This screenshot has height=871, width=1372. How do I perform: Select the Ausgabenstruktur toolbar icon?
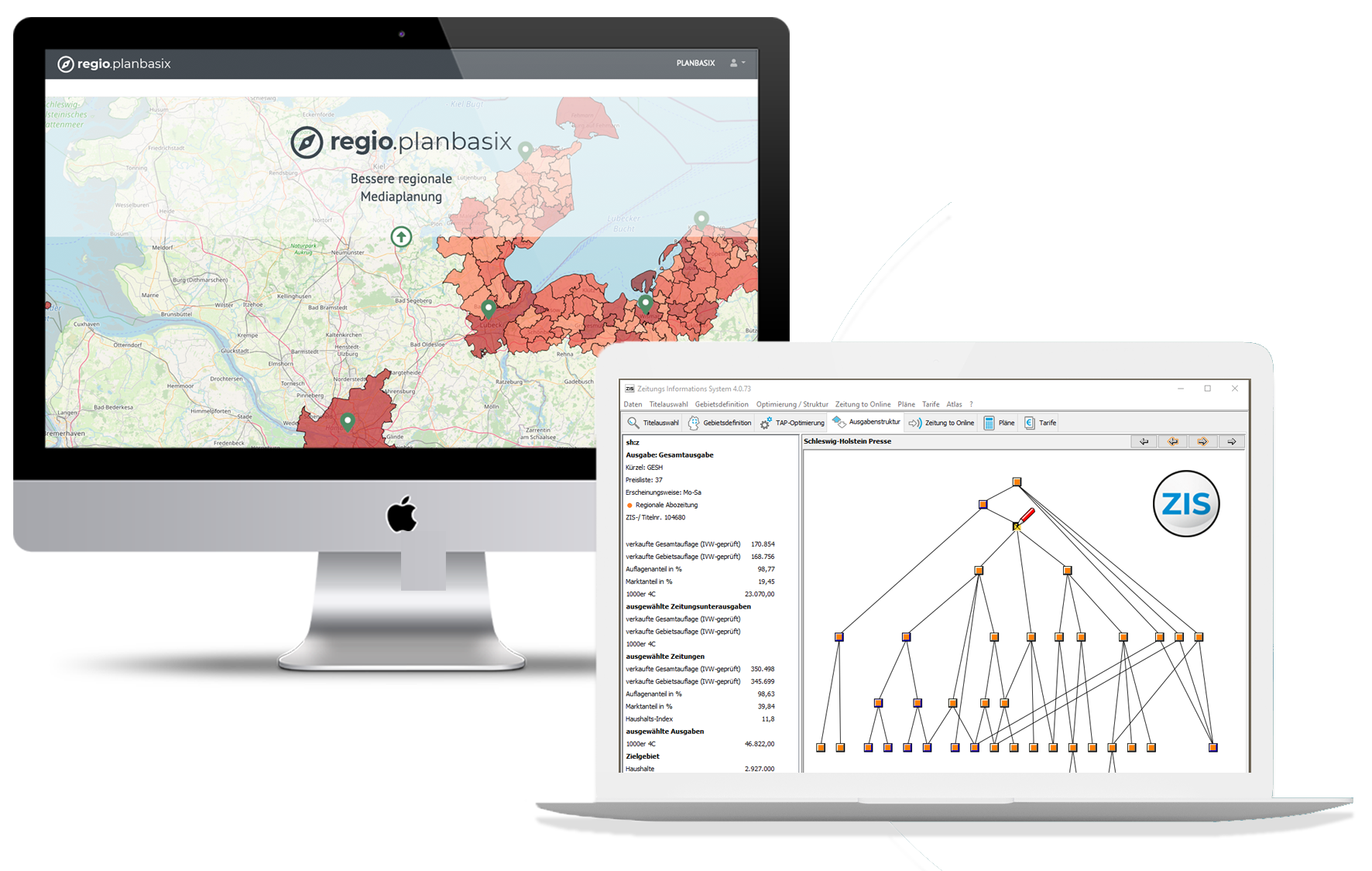click(x=839, y=422)
